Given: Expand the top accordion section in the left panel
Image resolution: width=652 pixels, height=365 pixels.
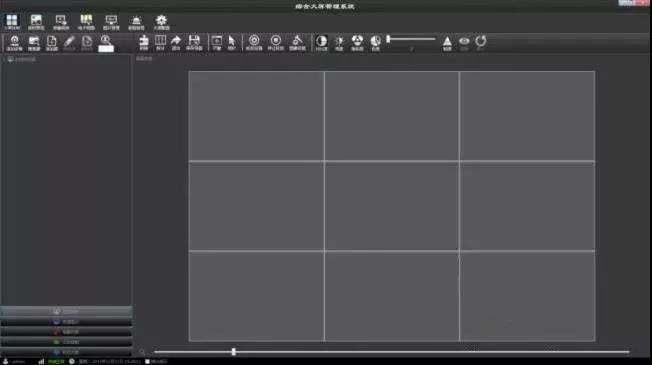Looking at the screenshot, I should pyautogui.click(x=66, y=311).
